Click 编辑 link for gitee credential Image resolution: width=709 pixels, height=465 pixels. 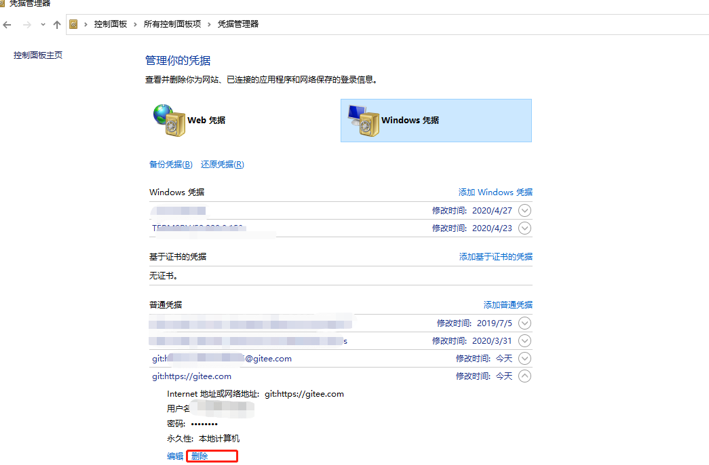(175, 456)
